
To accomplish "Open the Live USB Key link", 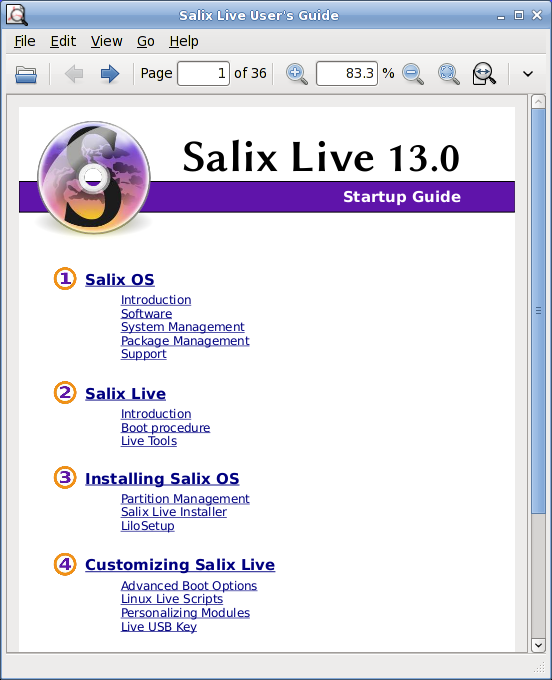I will (x=159, y=627).
